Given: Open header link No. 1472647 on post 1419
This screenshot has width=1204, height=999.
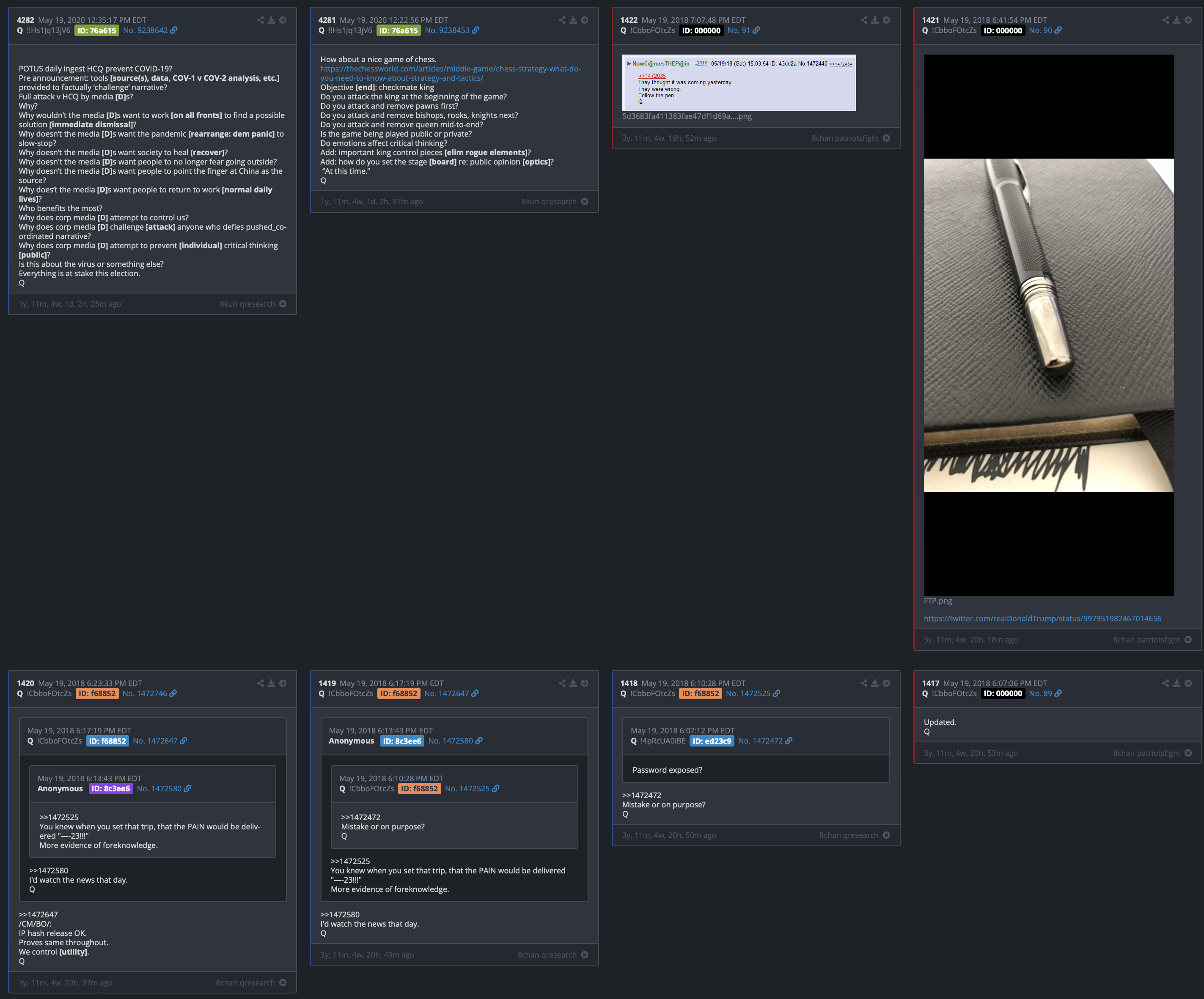Looking at the screenshot, I should pyautogui.click(x=451, y=694).
